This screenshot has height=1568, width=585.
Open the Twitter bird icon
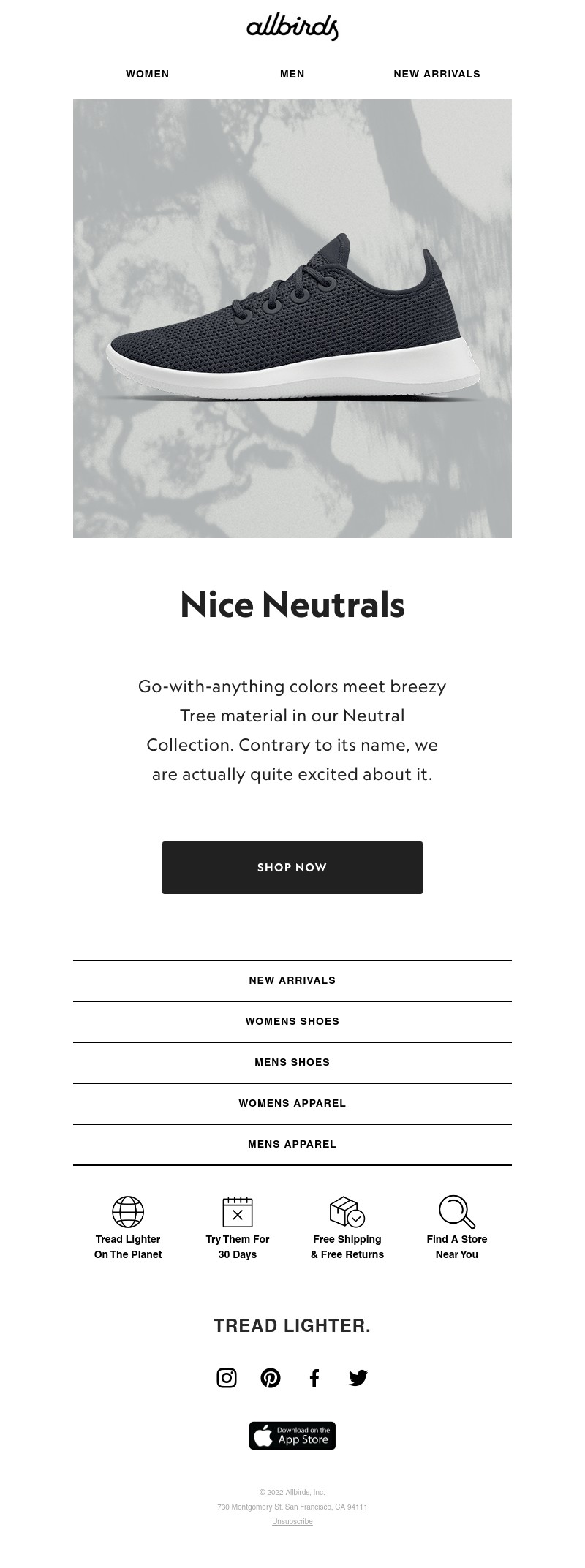358,1378
